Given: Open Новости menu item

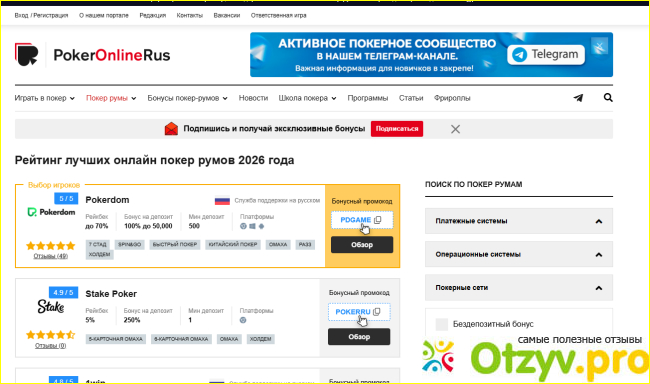Looking at the screenshot, I should point(253,98).
